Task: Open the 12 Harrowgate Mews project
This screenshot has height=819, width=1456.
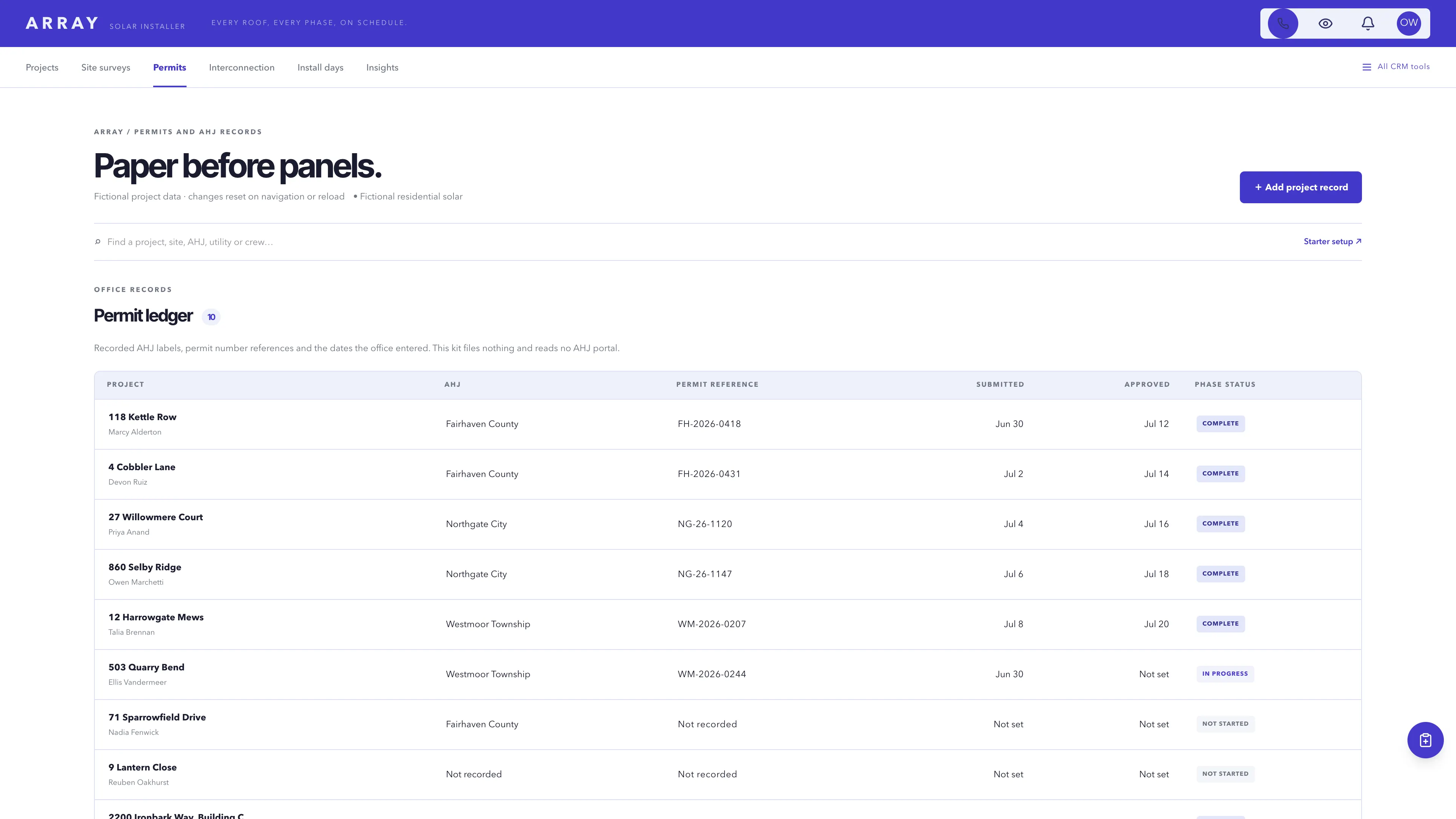Action: click(x=156, y=617)
